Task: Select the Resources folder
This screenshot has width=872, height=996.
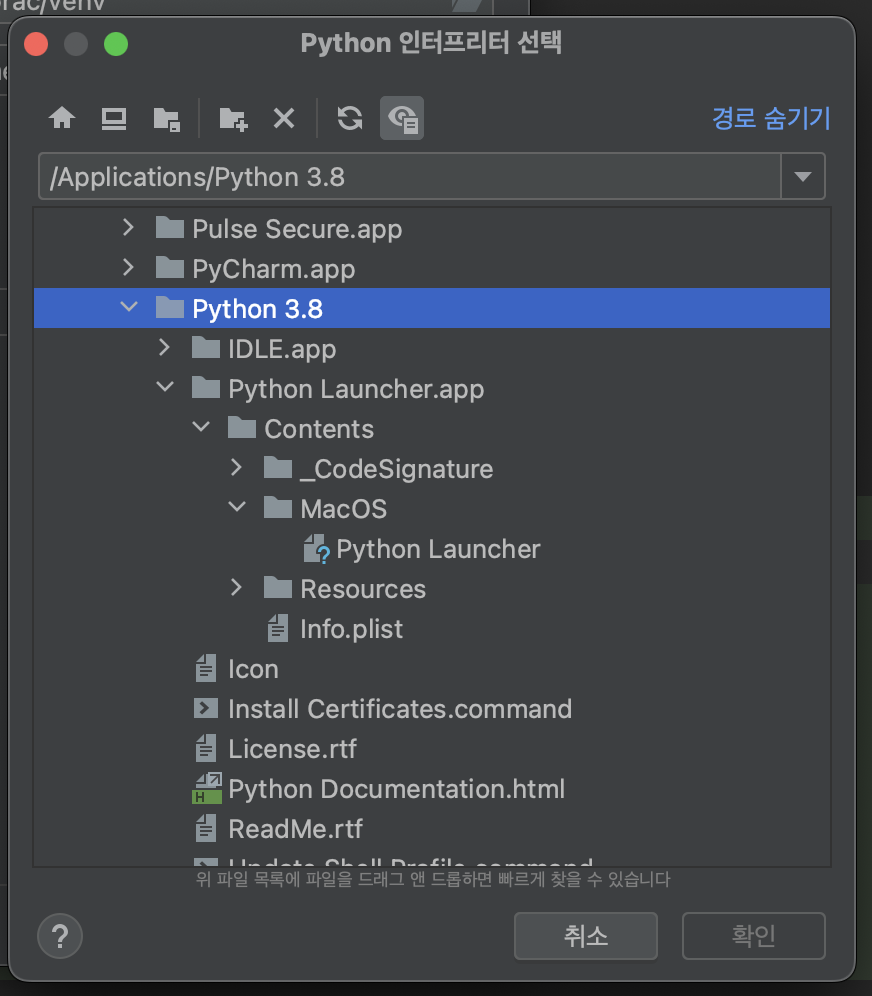Action: coord(432,589)
